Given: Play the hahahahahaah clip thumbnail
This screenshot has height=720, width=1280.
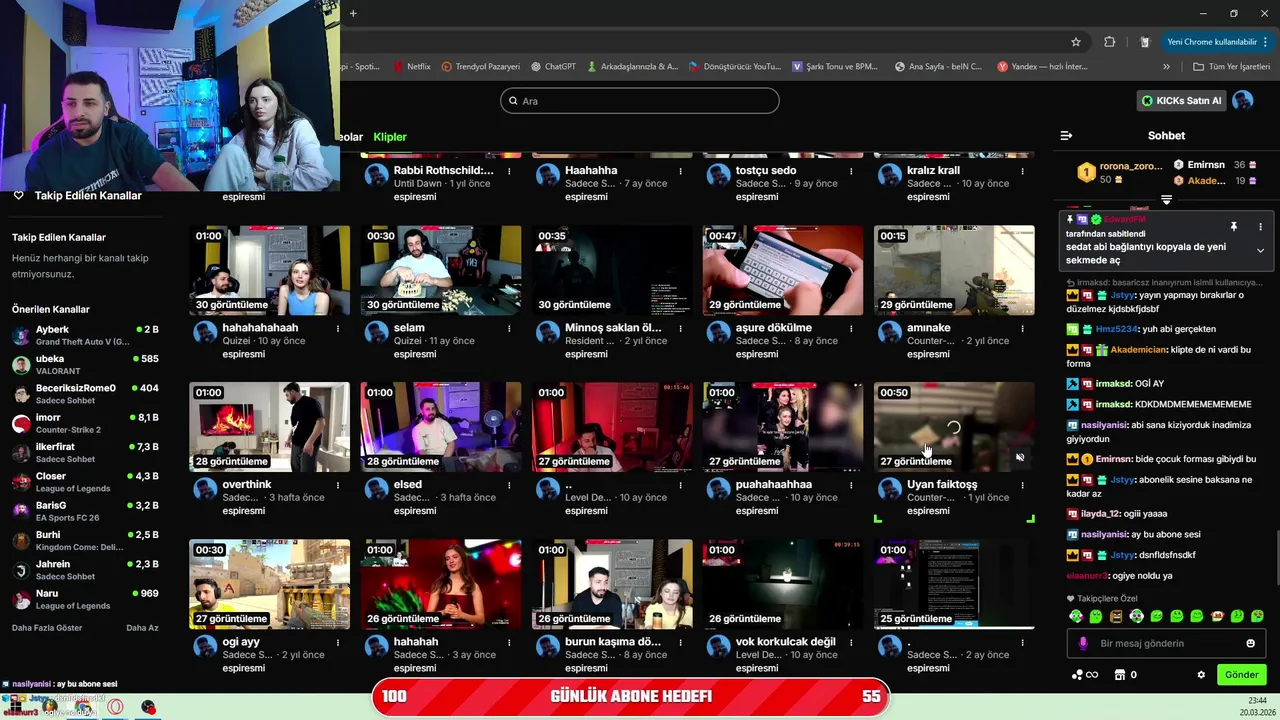Looking at the screenshot, I should pos(270,270).
